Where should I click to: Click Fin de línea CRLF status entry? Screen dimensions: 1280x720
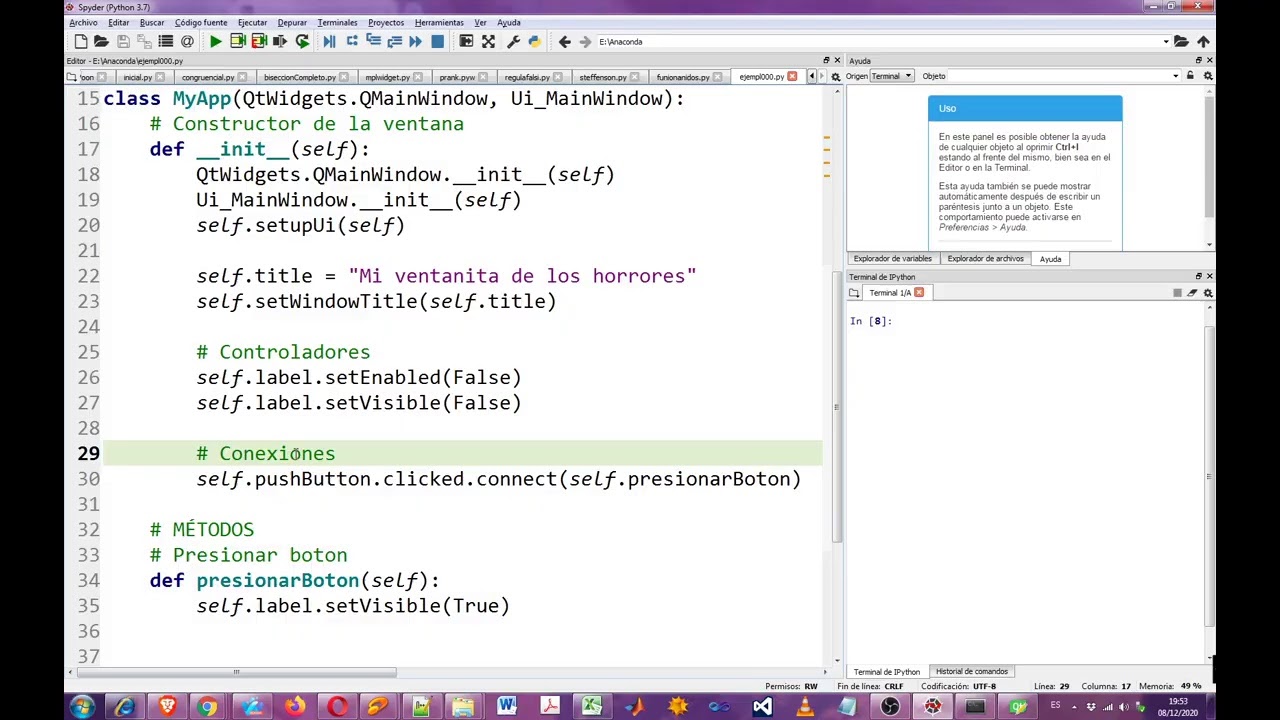coord(870,686)
